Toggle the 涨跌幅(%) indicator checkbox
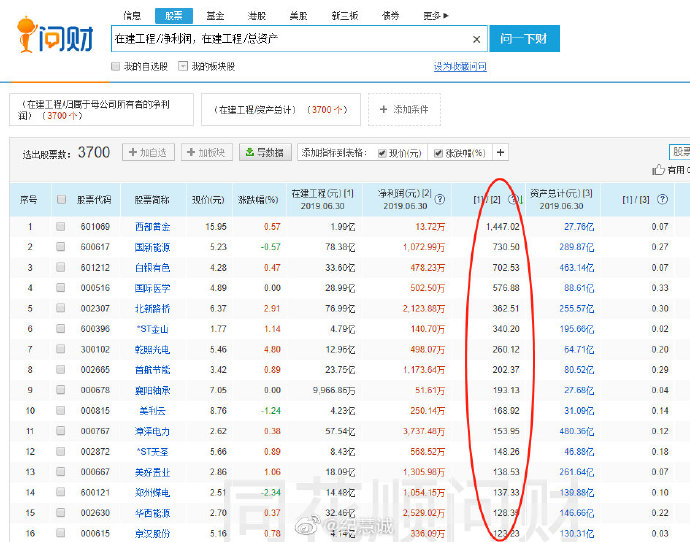 pos(438,153)
